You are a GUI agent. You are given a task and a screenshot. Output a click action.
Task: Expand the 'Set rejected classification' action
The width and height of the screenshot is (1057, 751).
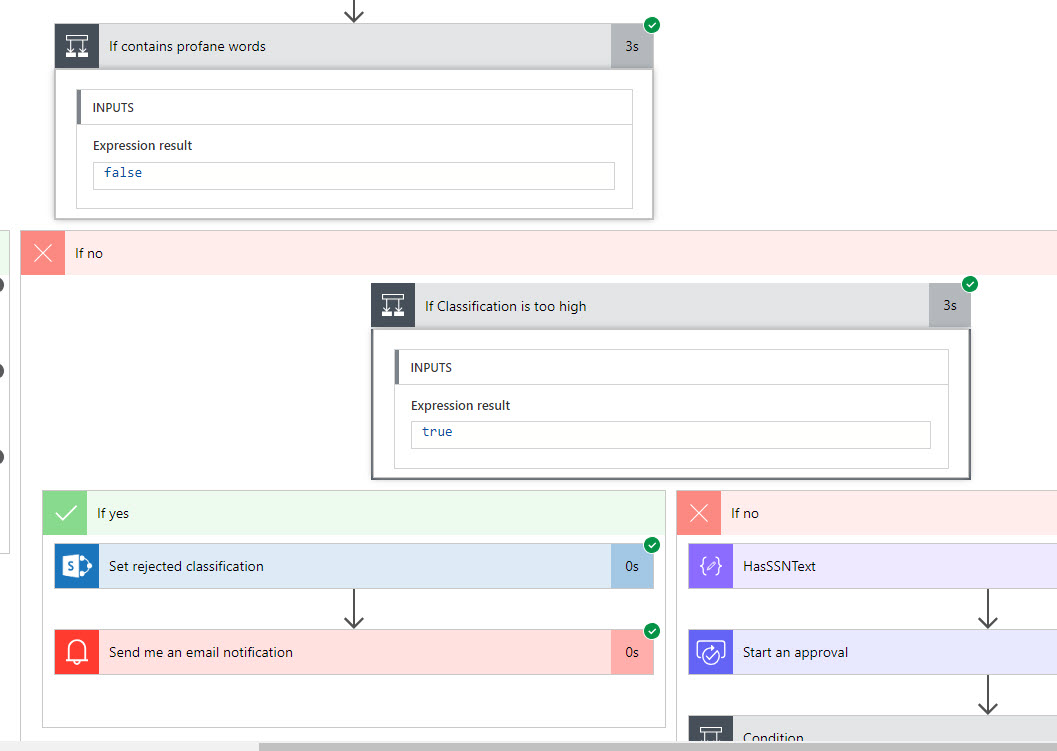tap(350, 566)
